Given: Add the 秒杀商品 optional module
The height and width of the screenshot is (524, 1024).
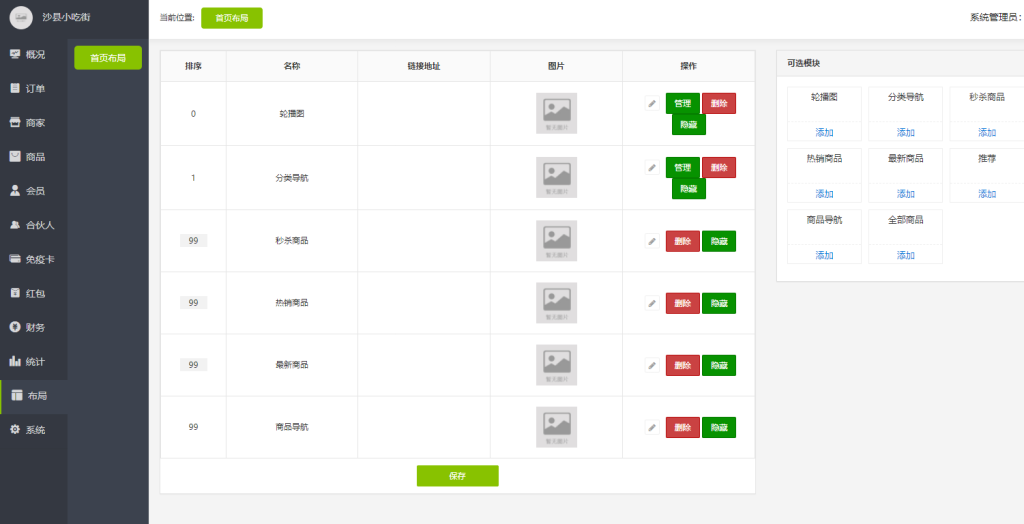Looking at the screenshot, I should (987, 132).
